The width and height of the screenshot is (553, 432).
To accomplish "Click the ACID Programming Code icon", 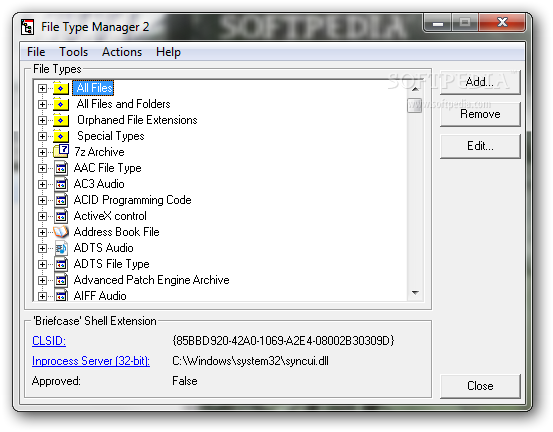I will (61, 200).
